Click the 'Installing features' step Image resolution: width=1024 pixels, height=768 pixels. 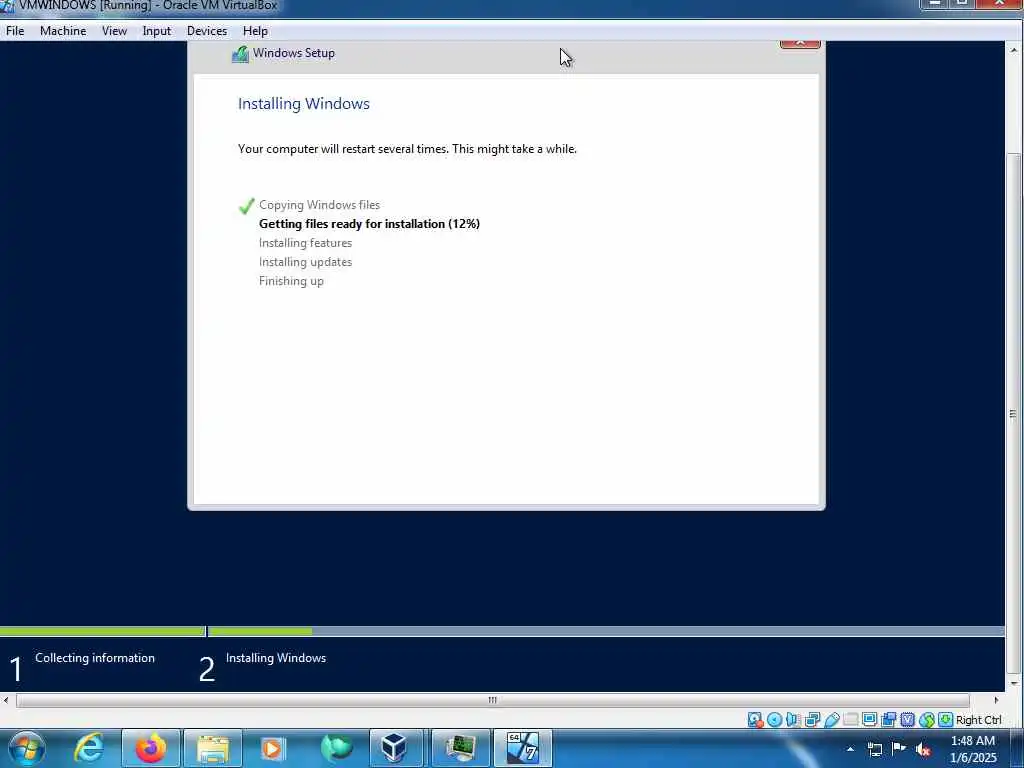point(305,243)
